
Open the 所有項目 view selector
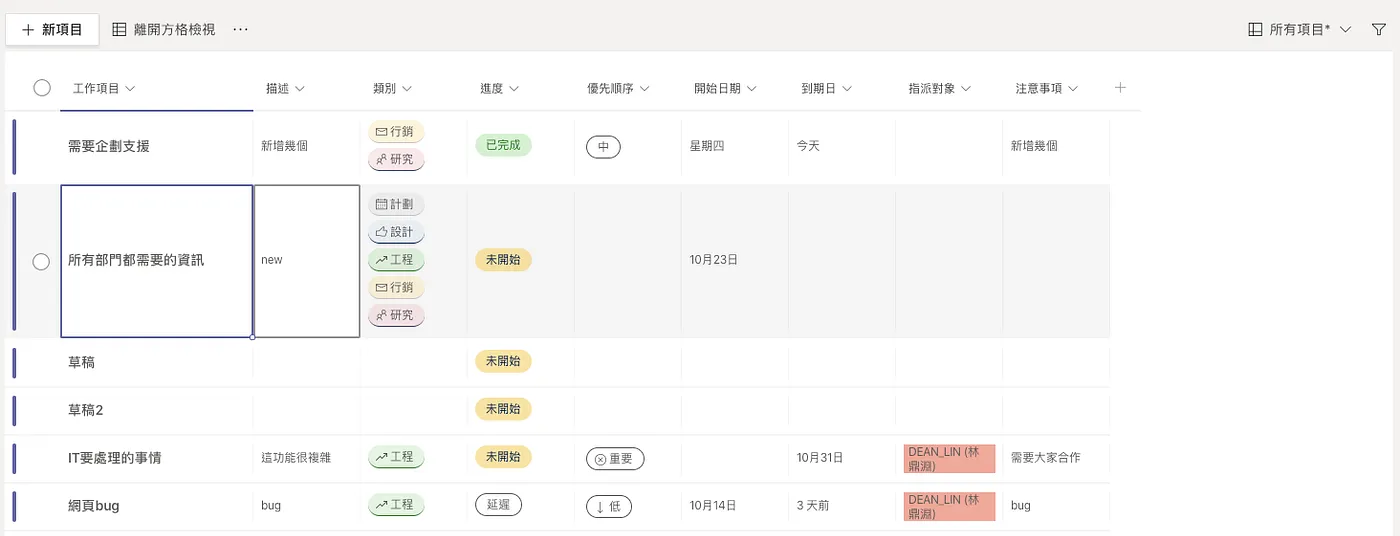(x=1300, y=30)
